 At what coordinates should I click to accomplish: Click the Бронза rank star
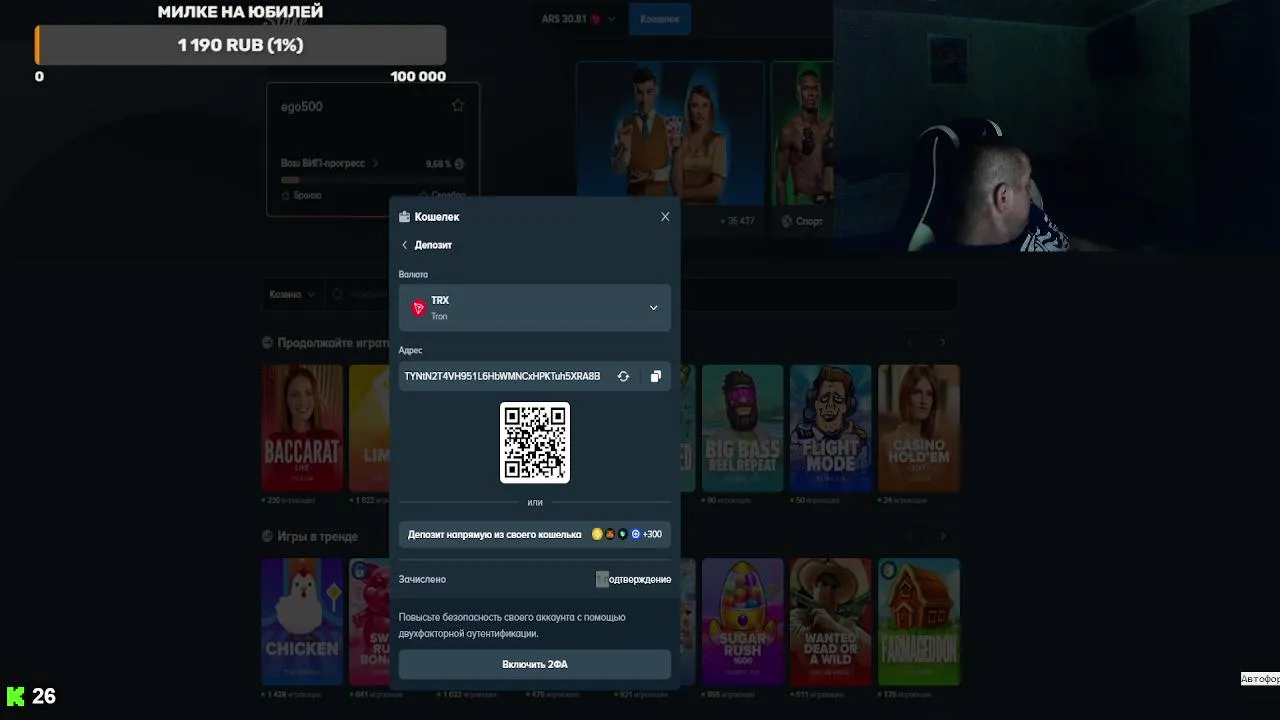(x=287, y=195)
